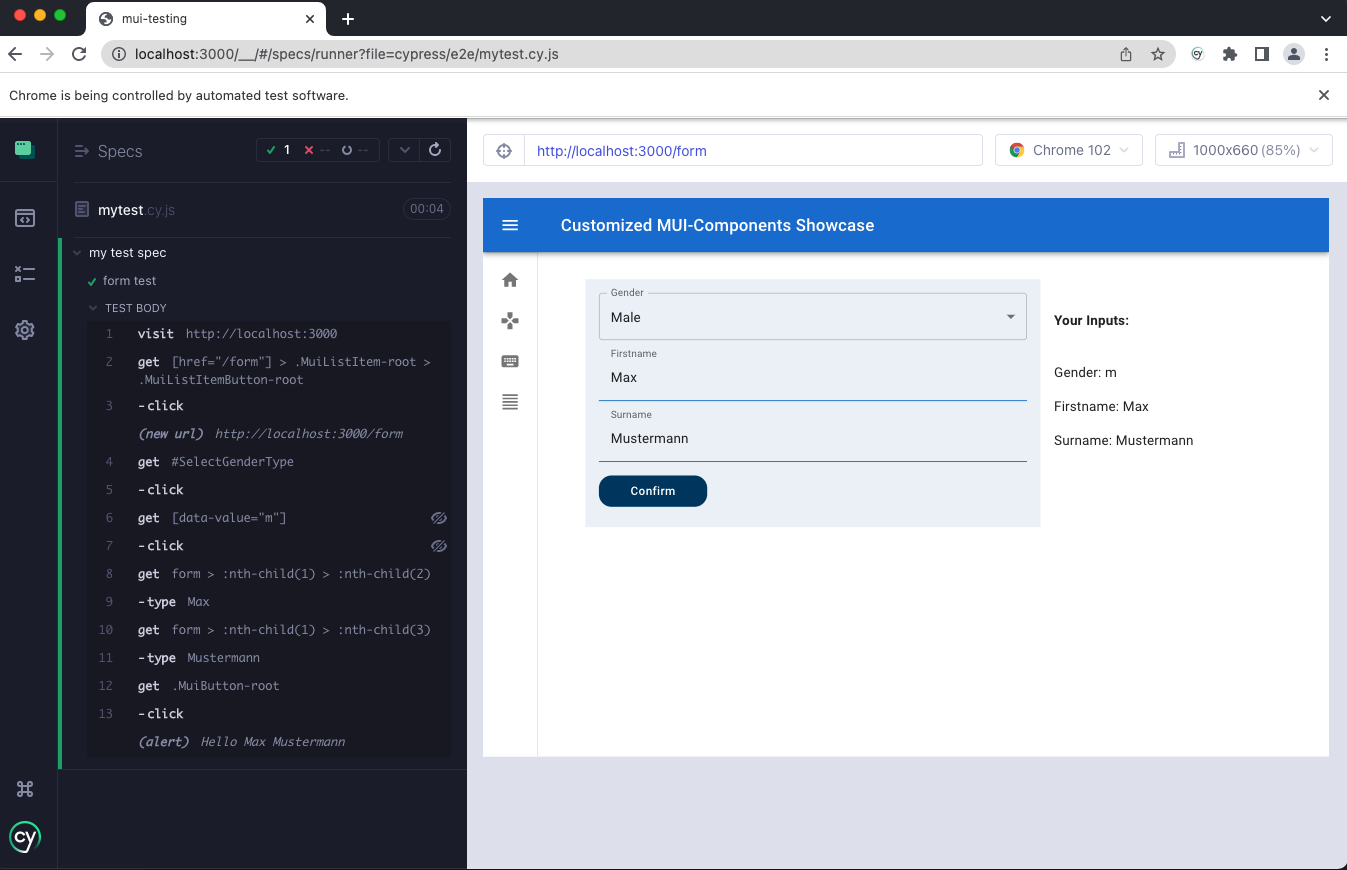Open the keyboard icon form page

click(x=510, y=362)
